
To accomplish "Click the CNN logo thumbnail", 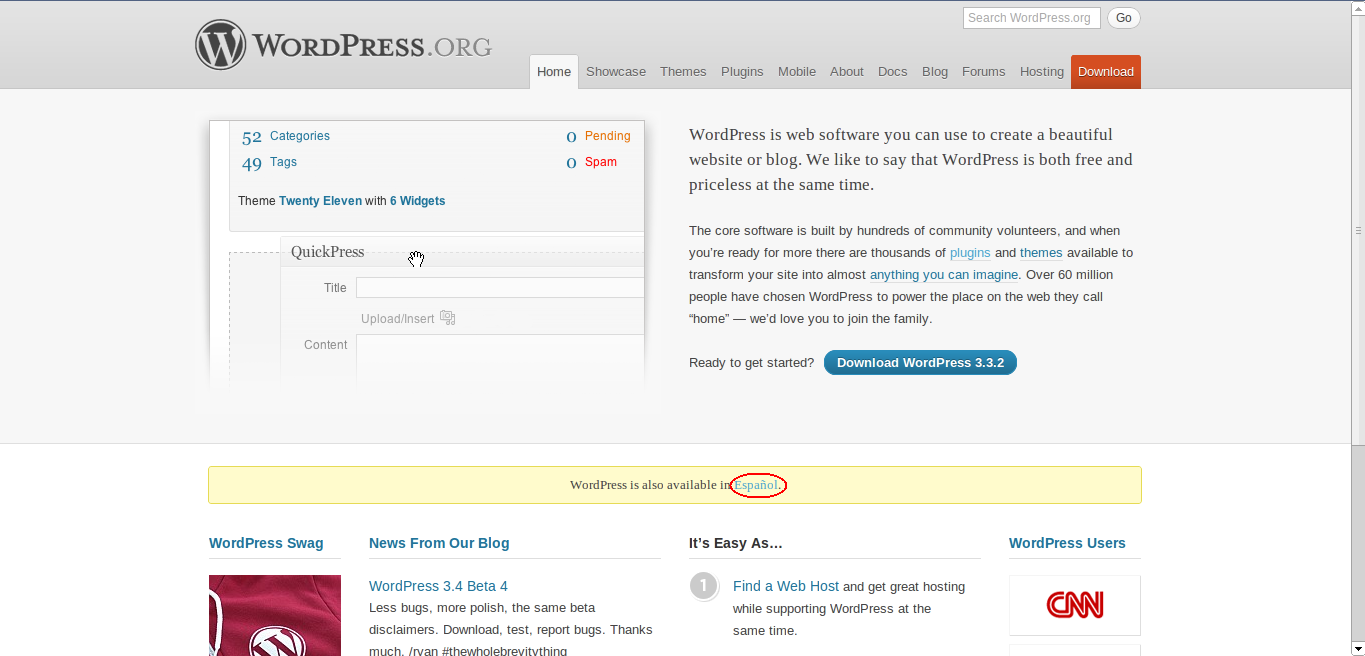I will point(1074,605).
